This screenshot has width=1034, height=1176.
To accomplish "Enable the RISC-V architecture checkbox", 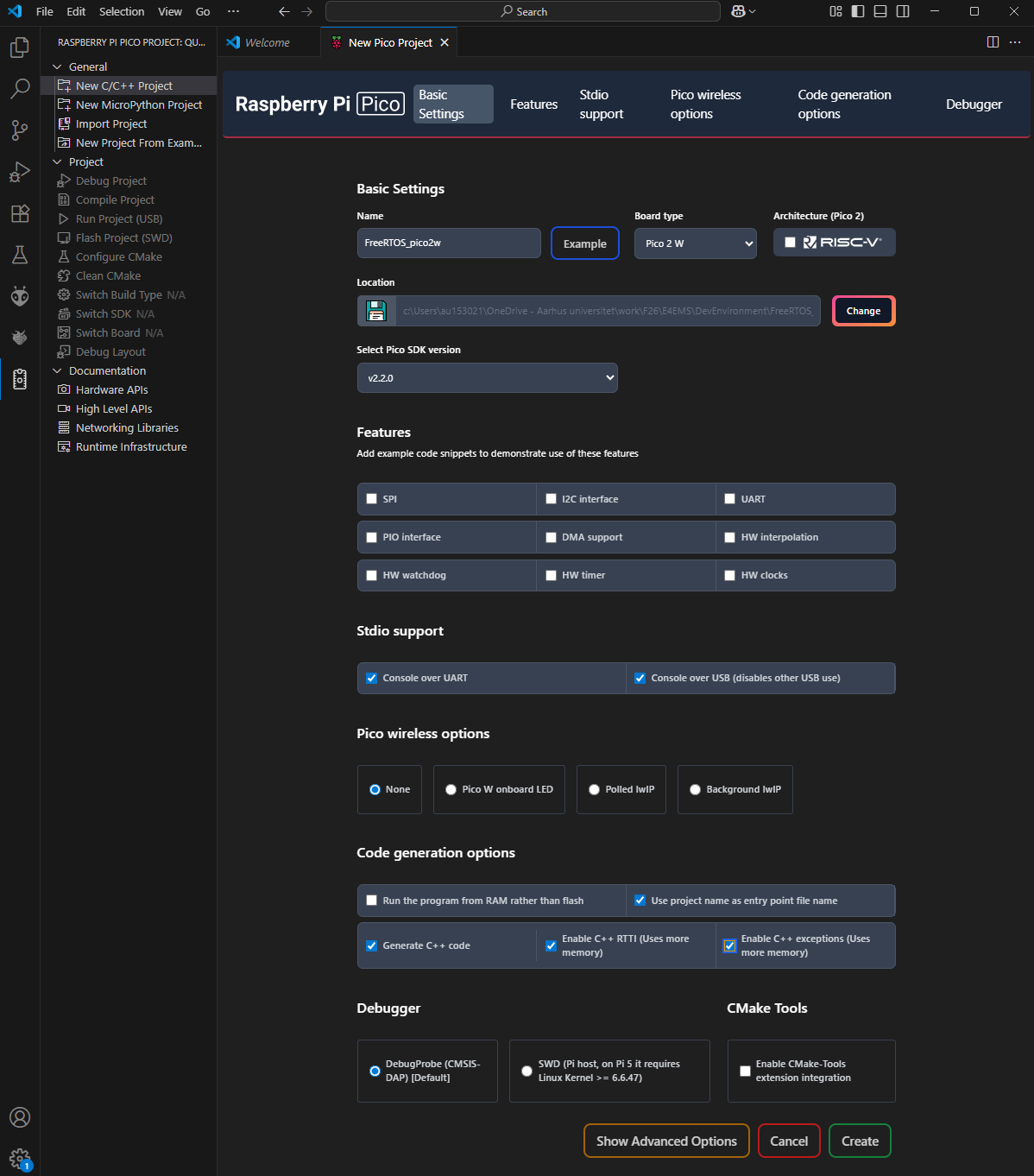I will tap(790, 243).
